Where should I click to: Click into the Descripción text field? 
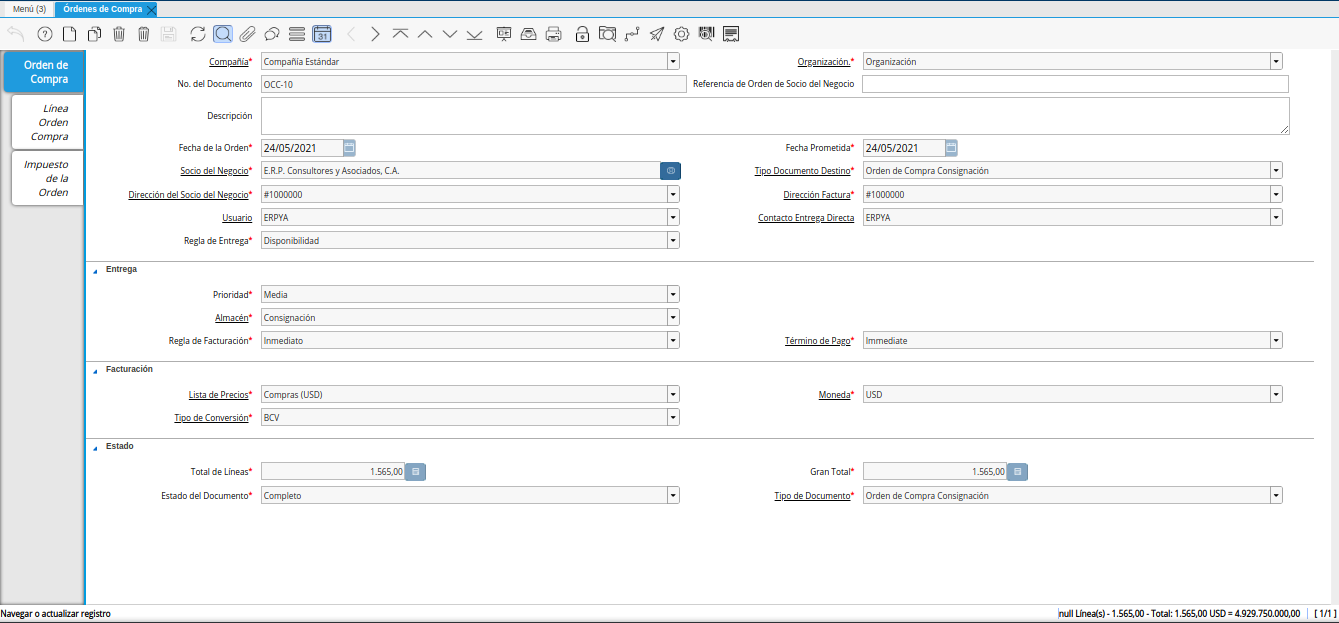774,116
